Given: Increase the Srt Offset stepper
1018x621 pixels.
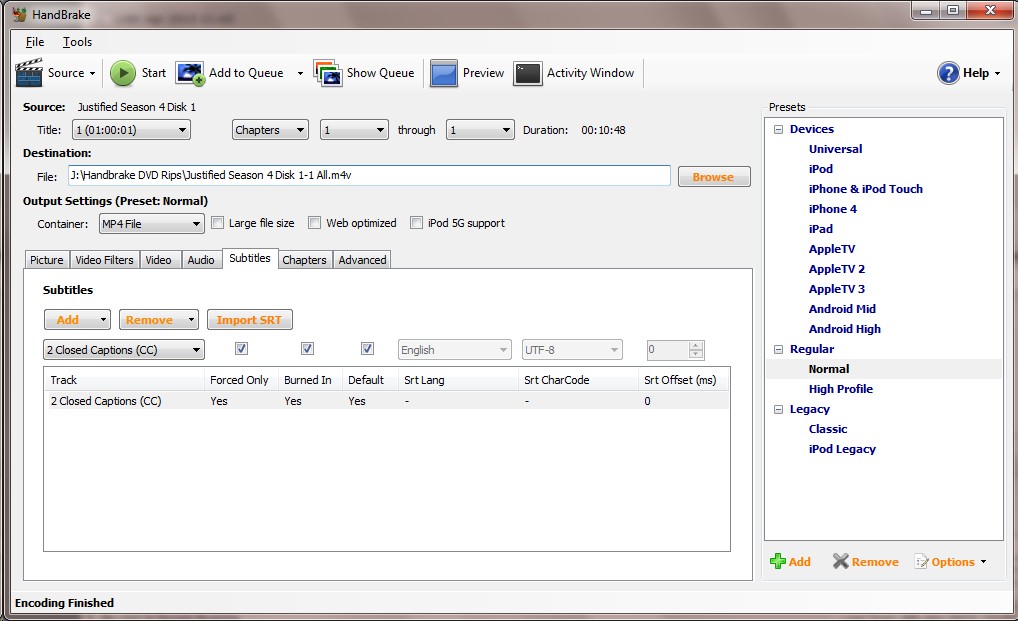Looking at the screenshot, I should 696,346.
